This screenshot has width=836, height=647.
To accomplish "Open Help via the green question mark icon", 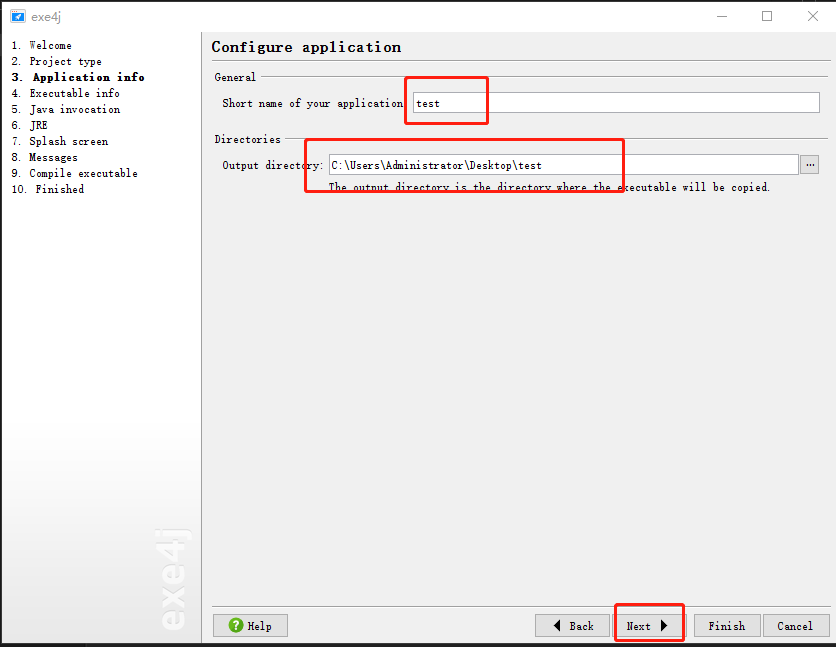I will [x=236, y=625].
